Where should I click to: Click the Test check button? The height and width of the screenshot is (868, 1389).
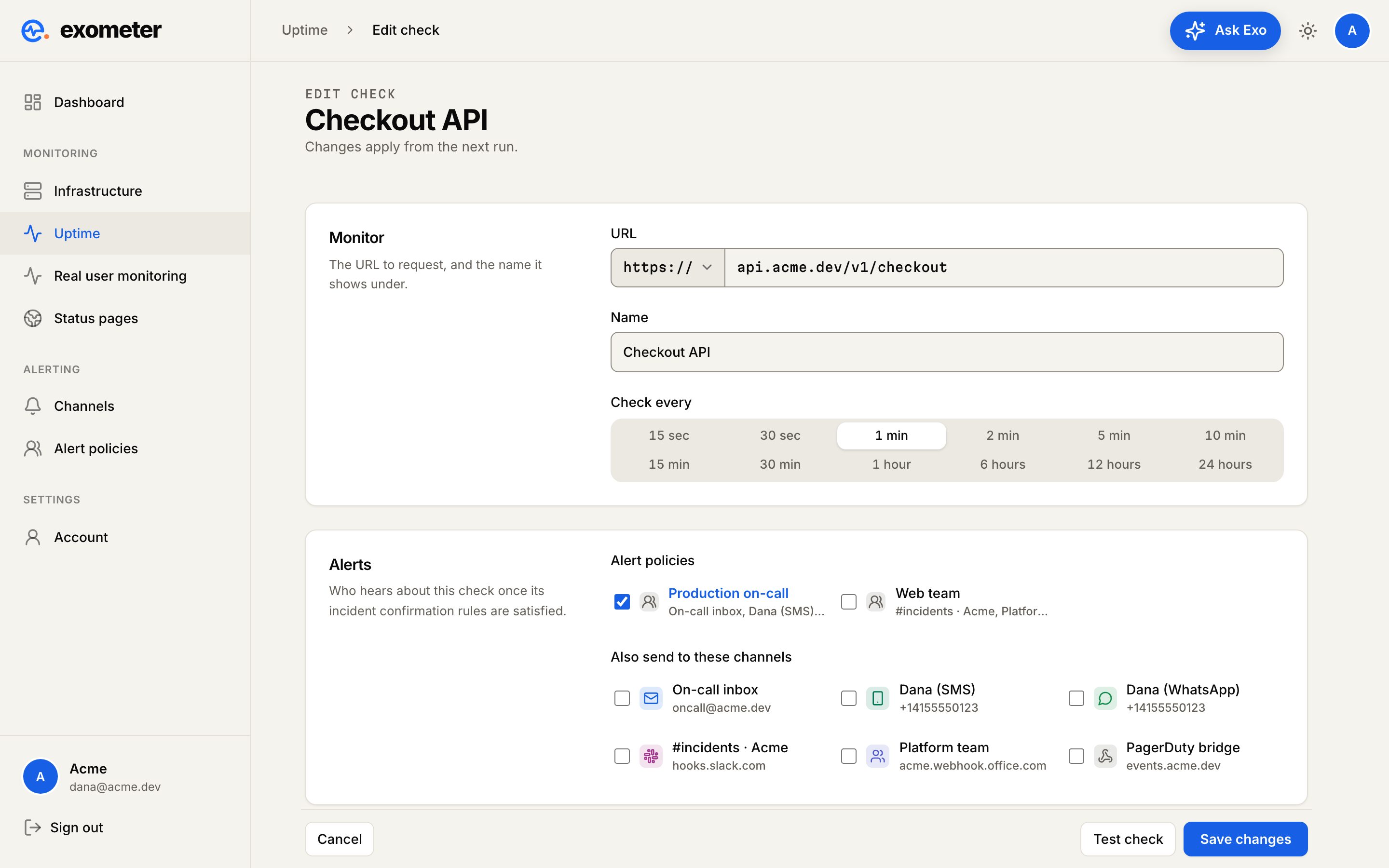click(1127, 839)
